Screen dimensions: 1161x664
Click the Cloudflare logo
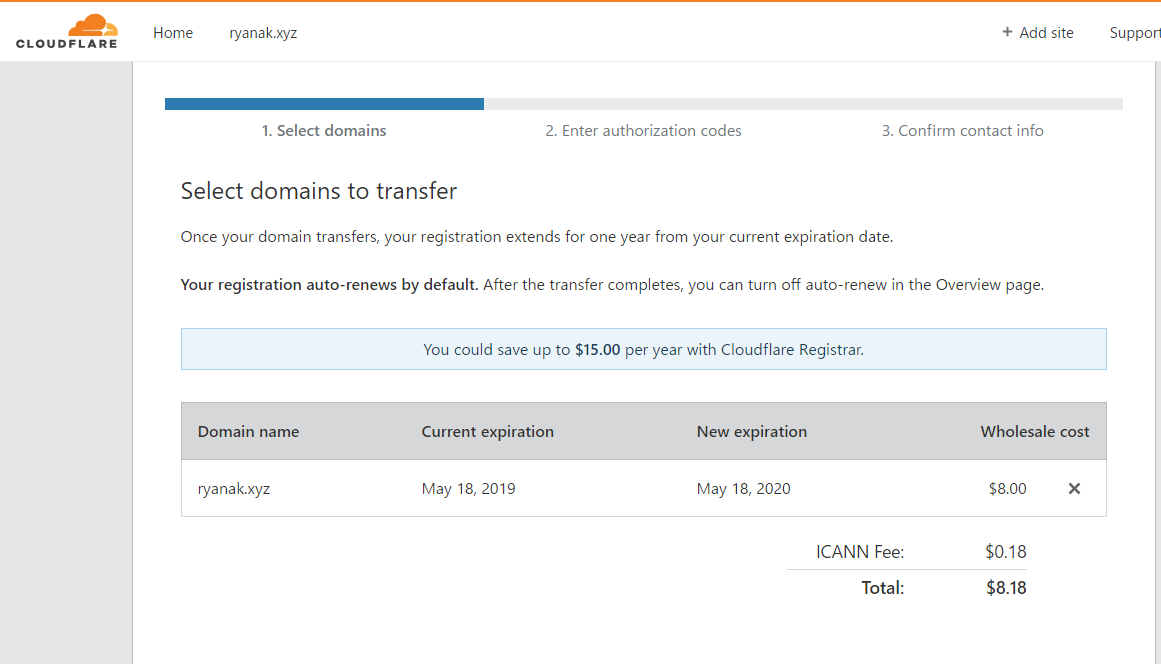(x=67, y=32)
